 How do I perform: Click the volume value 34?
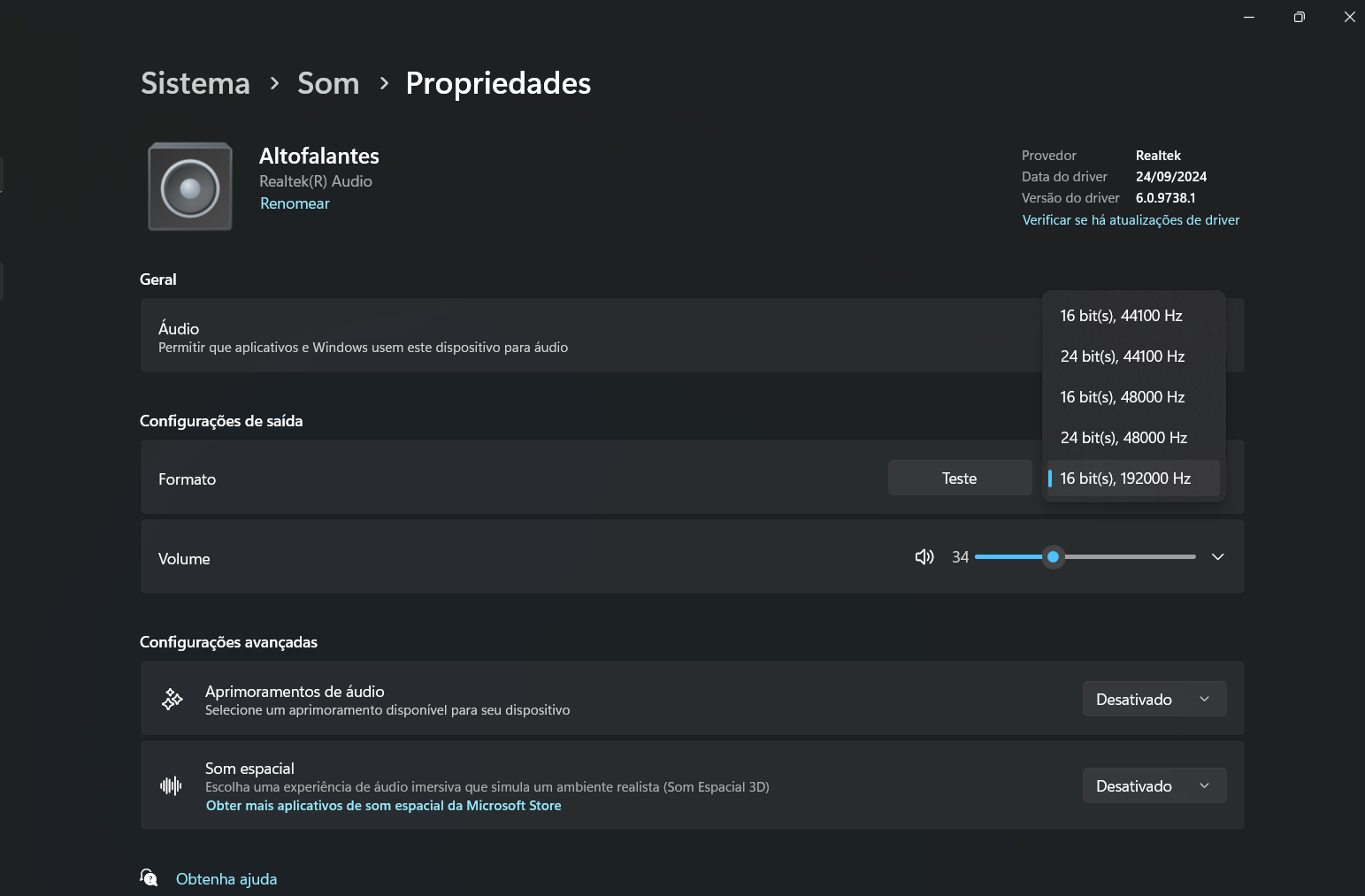[960, 556]
